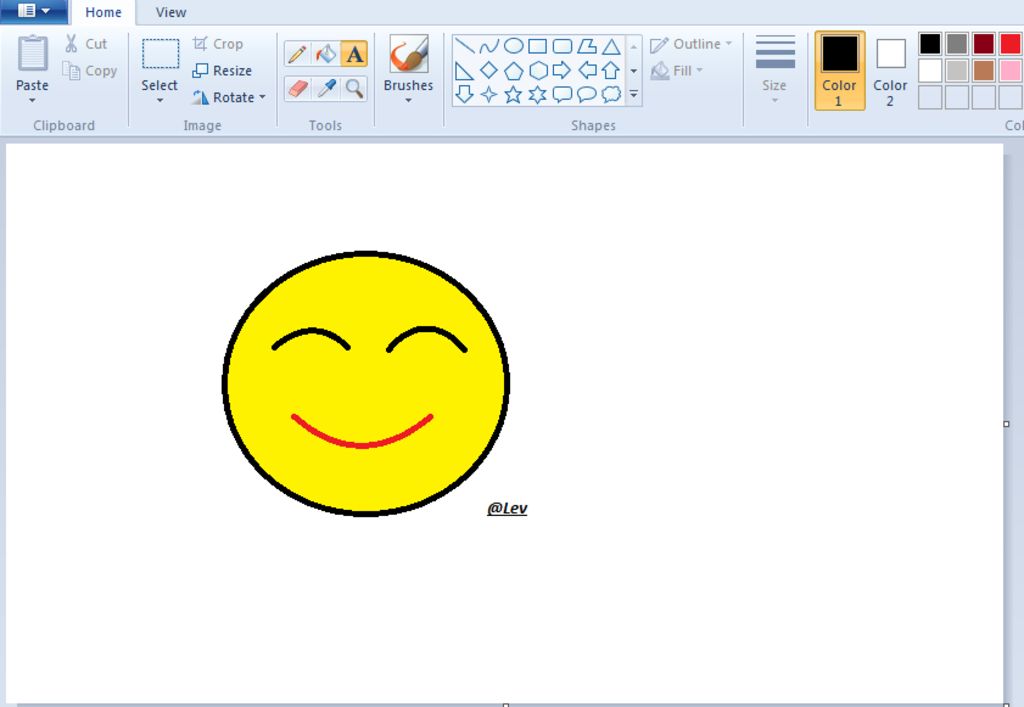1024x707 pixels.
Task: Click the Magnifier tool
Action: (x=355, y=88)
